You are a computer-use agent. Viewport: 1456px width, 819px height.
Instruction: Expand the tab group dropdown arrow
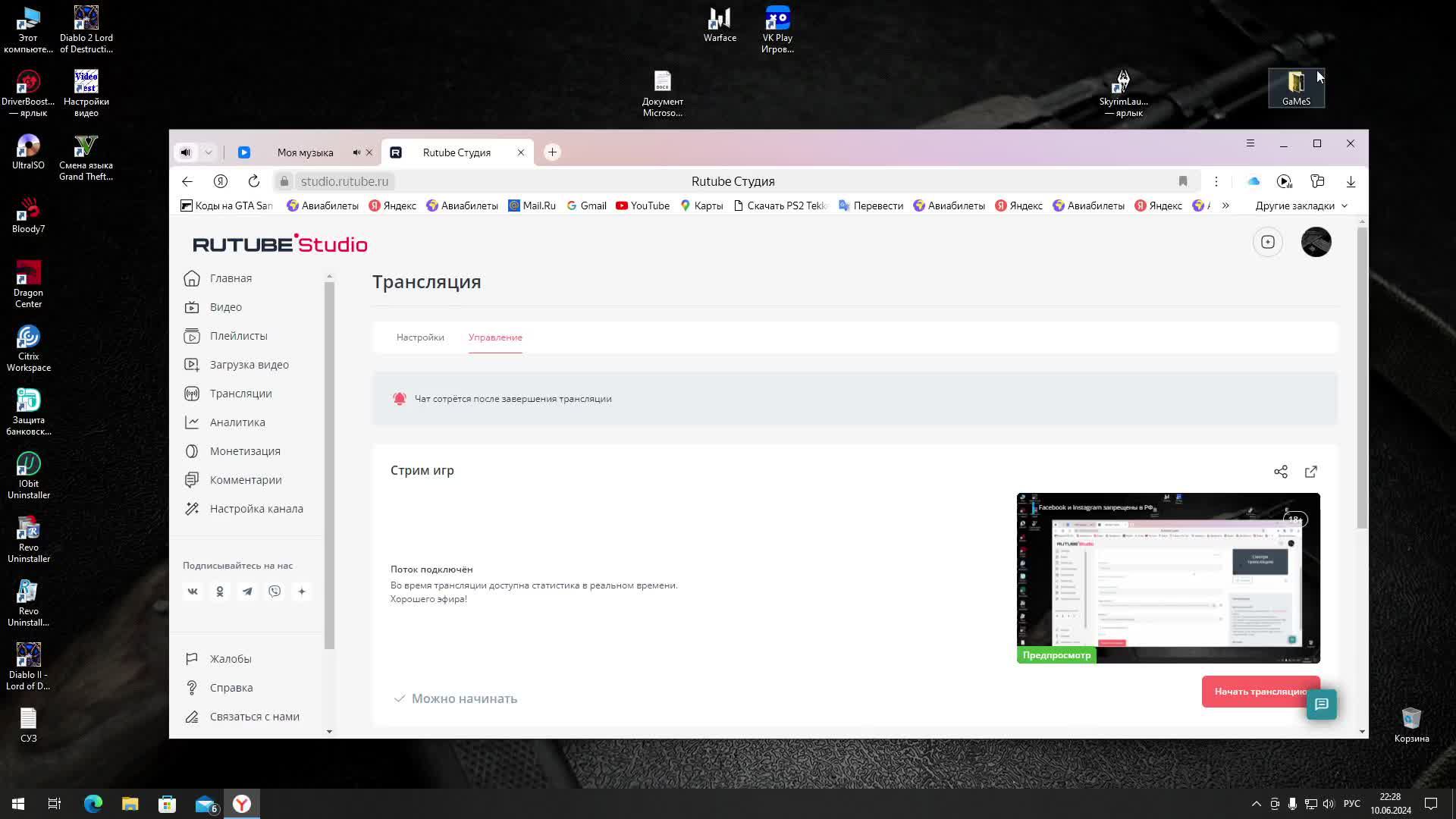209,152
